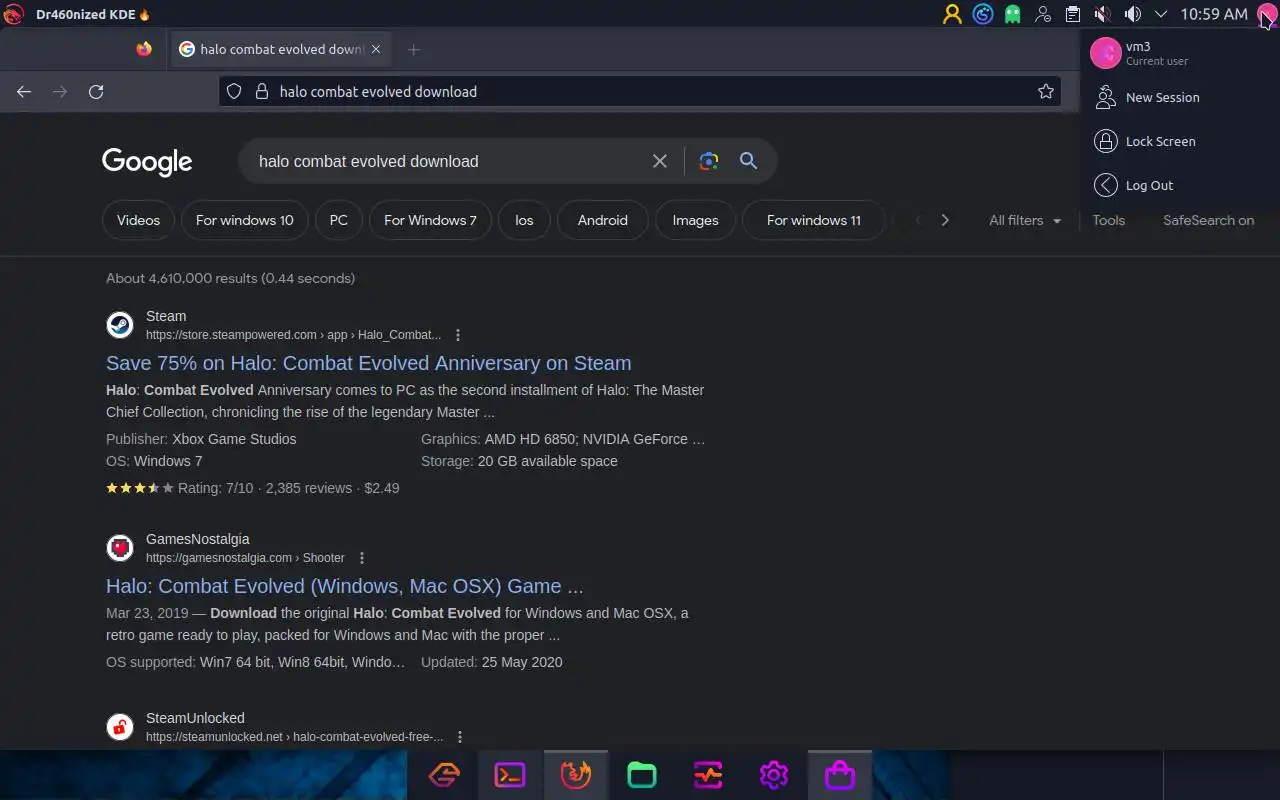This screenshot has height=800, width=1280.
Task: Click the SteamUnlocked favicon
Action: (x=120, y=727)
